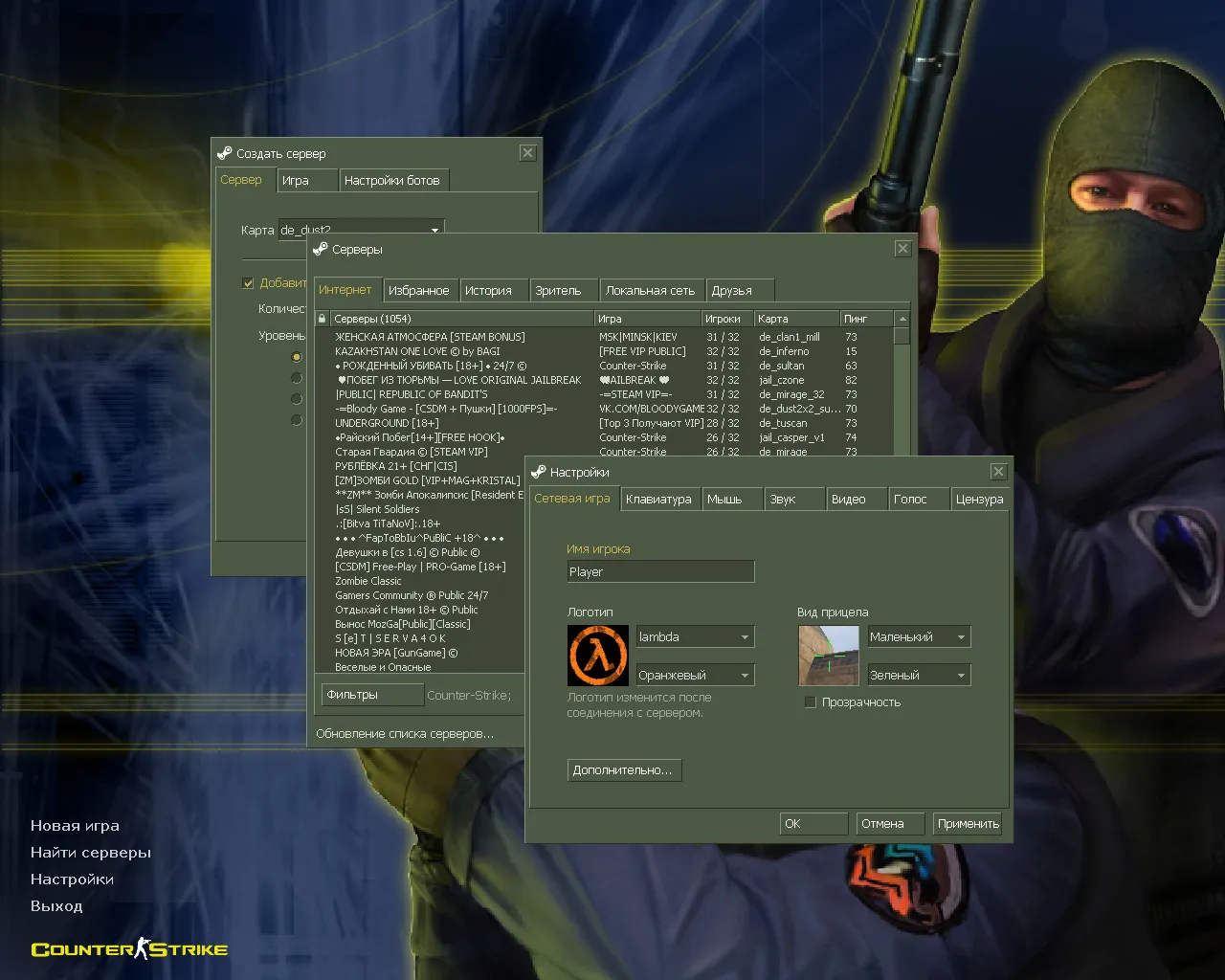Click the Counter-Strike logo at bottom left
Image resolution: width=1225 pixels, height=980 pixels.
tap(129, 948)
